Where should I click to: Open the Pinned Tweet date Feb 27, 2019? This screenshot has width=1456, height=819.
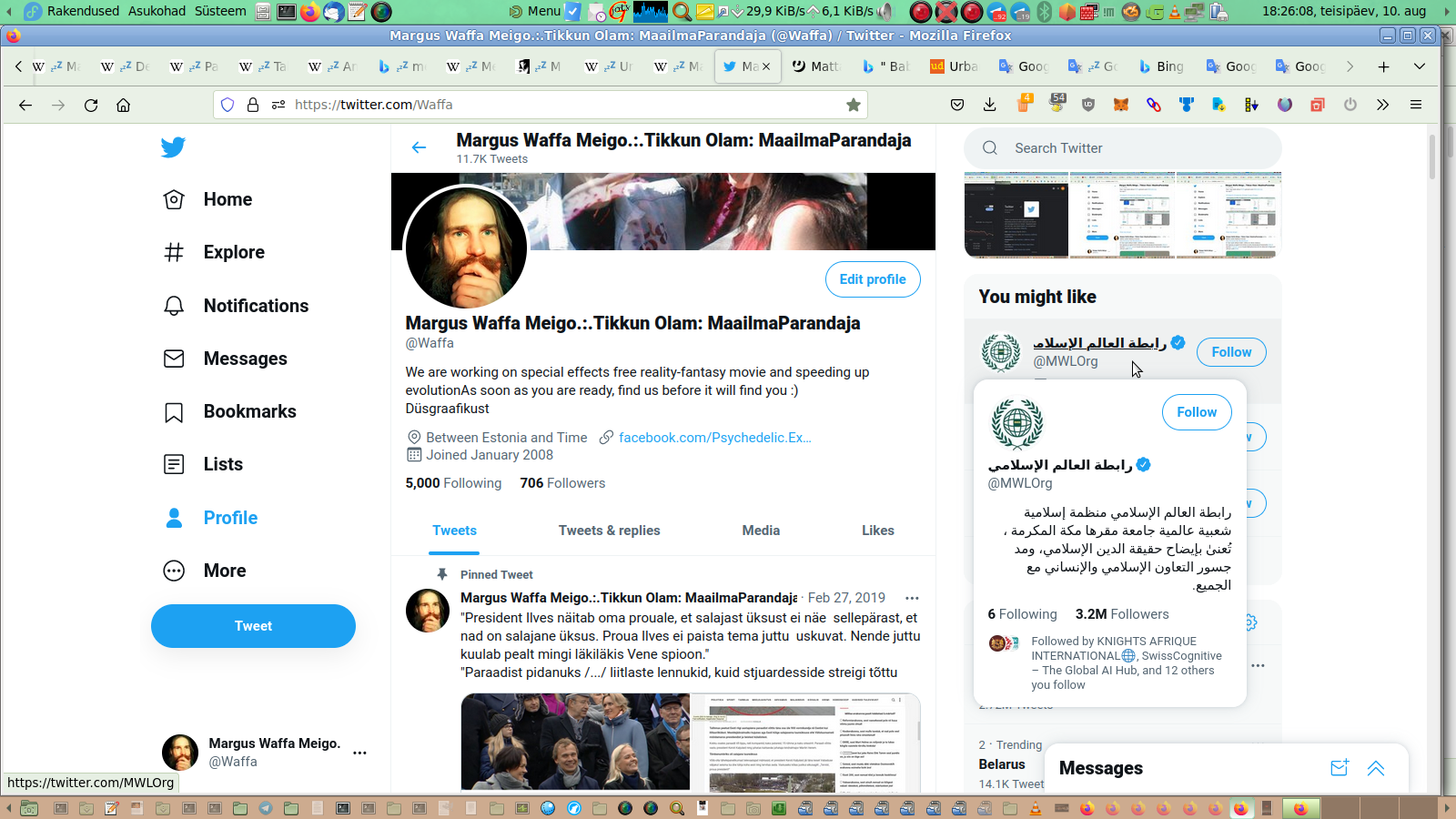pyautogui.click(x=846, y=598)
